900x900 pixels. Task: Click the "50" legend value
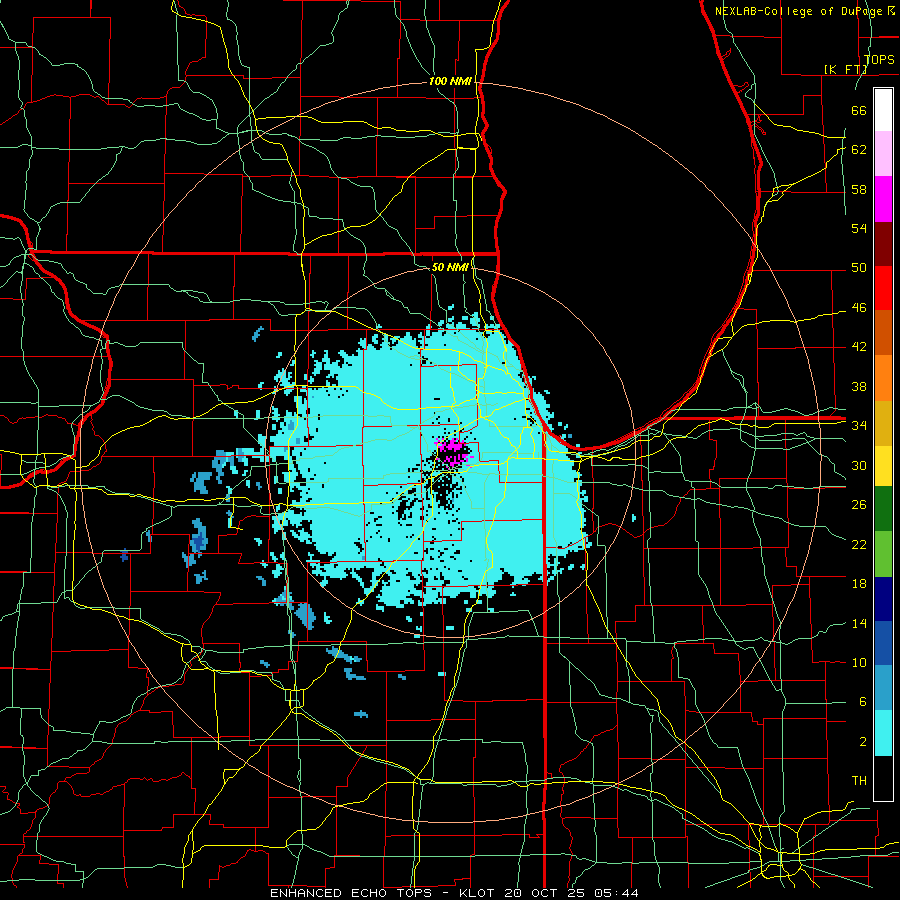pyautogui.click(x=859, y=267)
